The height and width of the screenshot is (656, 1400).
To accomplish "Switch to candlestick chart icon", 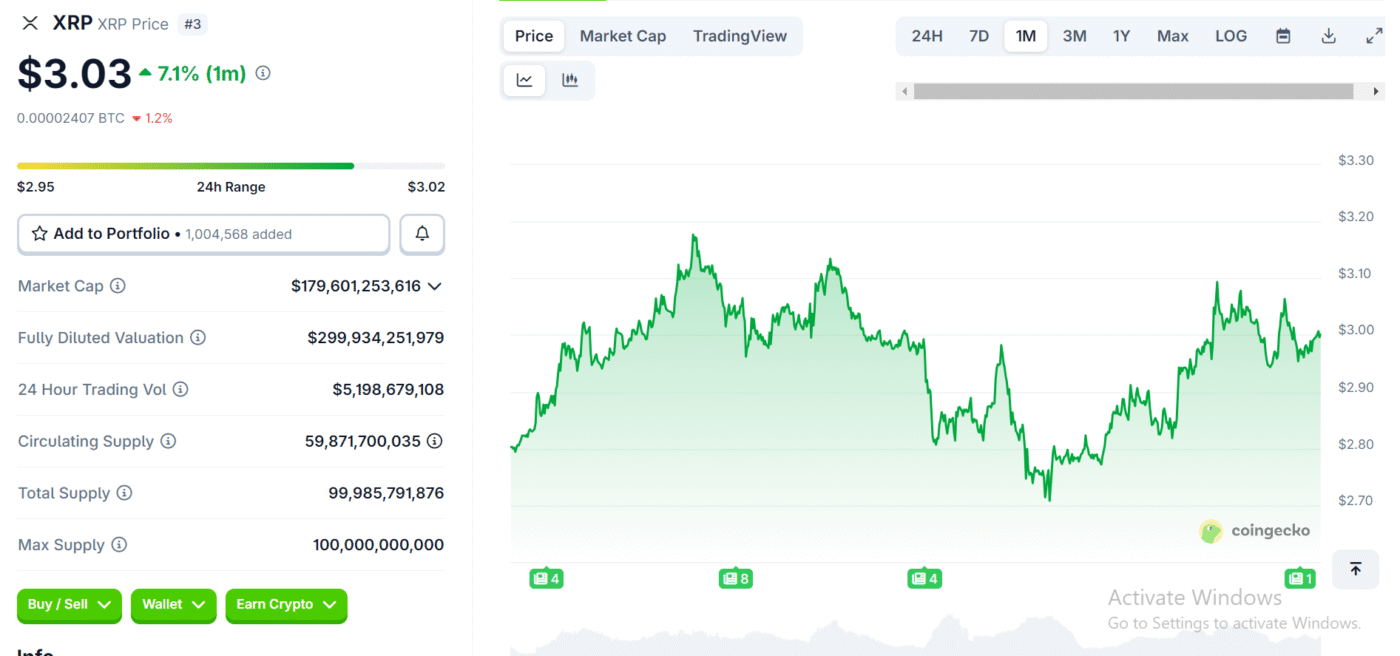I will click(x=570, y=80).
